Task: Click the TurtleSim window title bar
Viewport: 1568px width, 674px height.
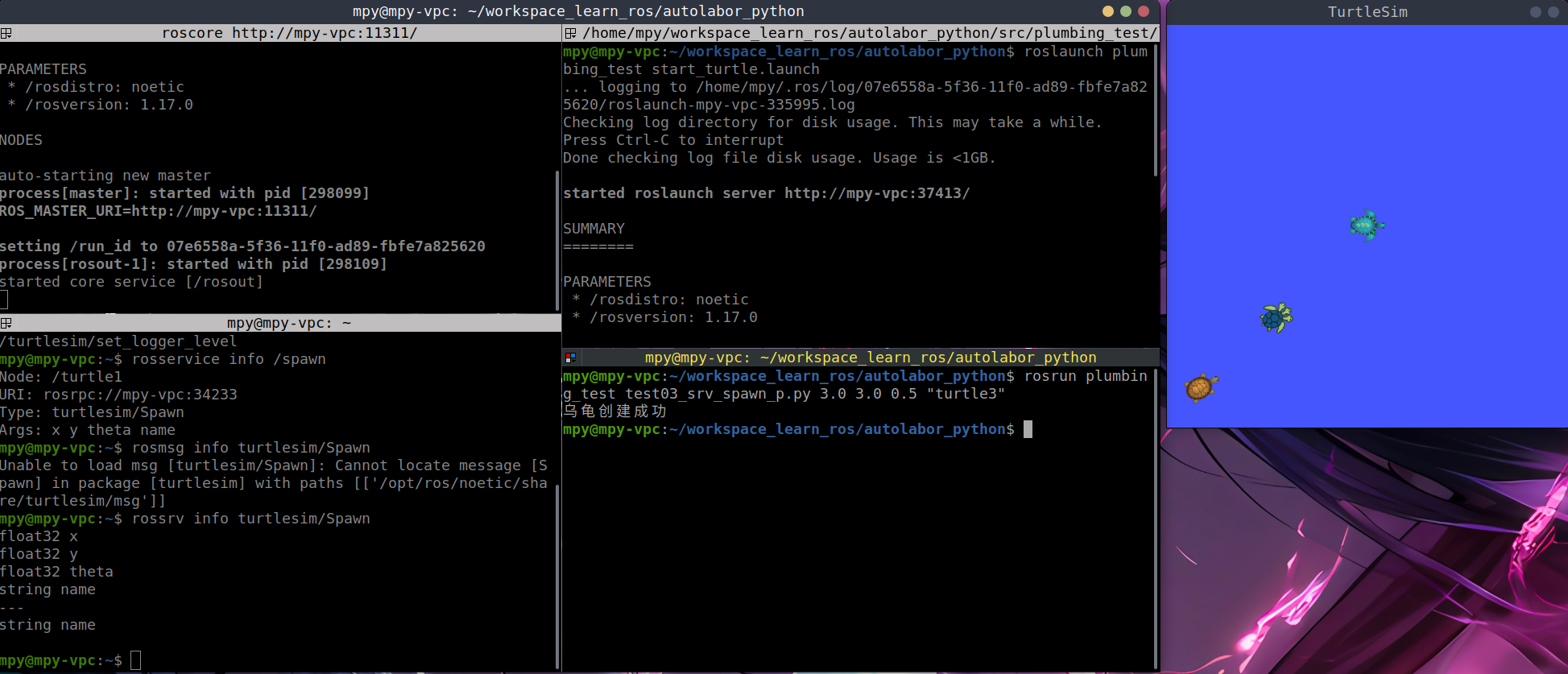Action: 1367,12
